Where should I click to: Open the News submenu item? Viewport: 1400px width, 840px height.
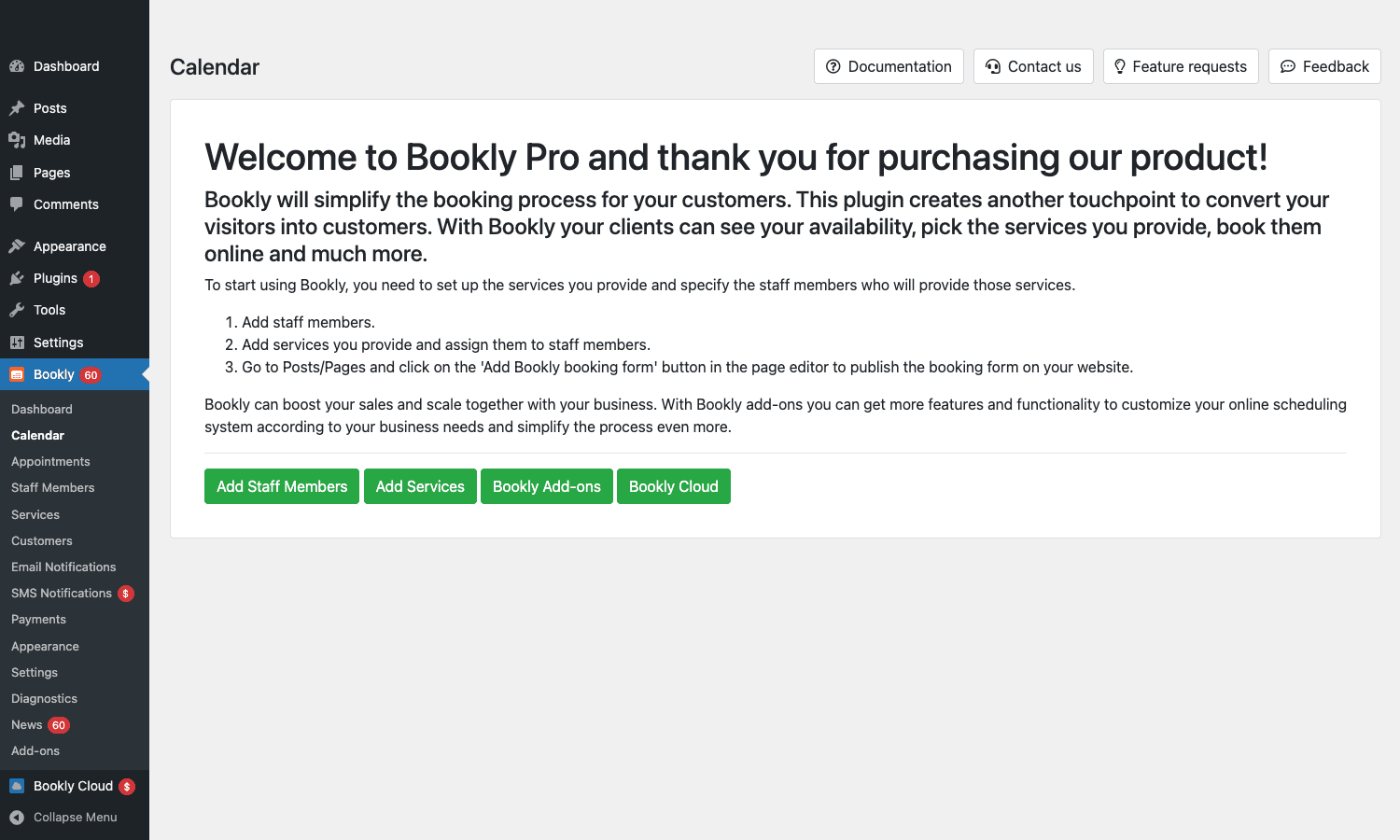(x=75, y=724)
